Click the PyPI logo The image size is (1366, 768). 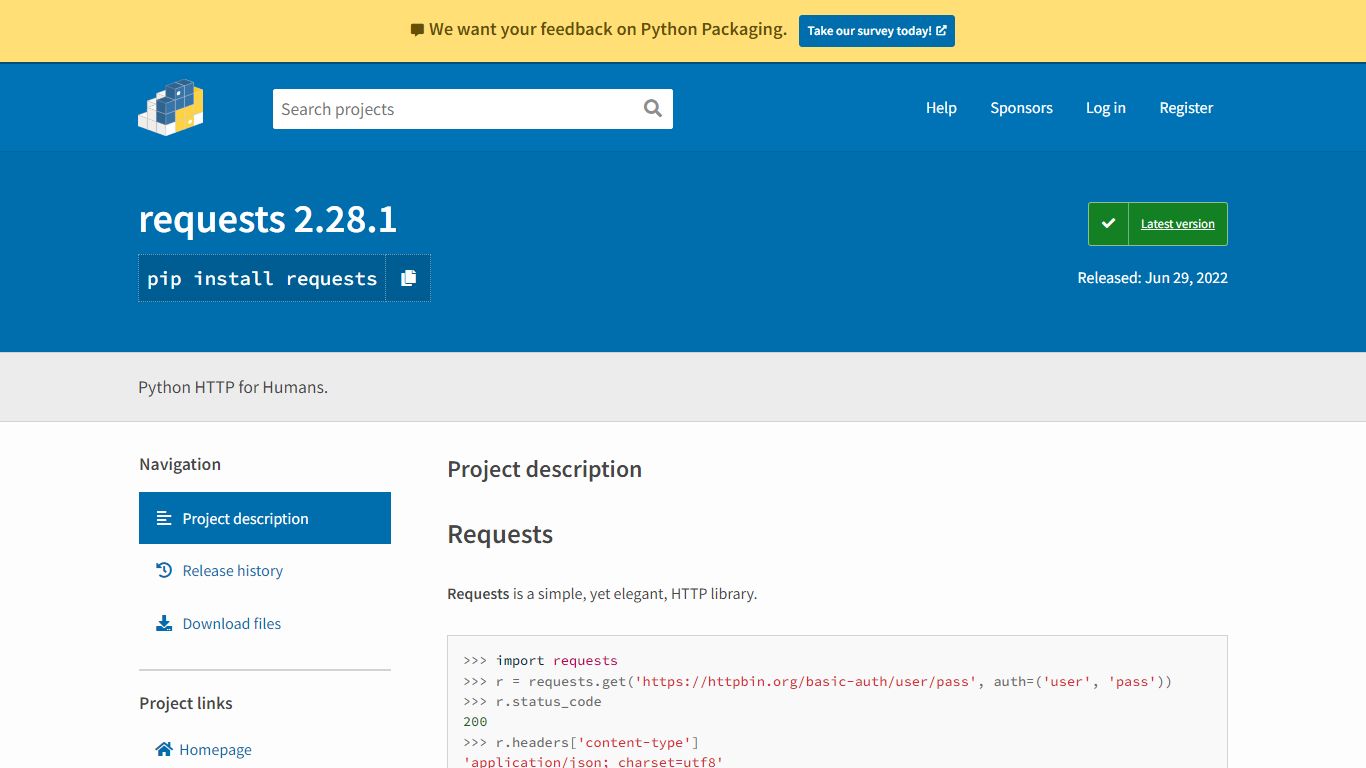point(171,107)
